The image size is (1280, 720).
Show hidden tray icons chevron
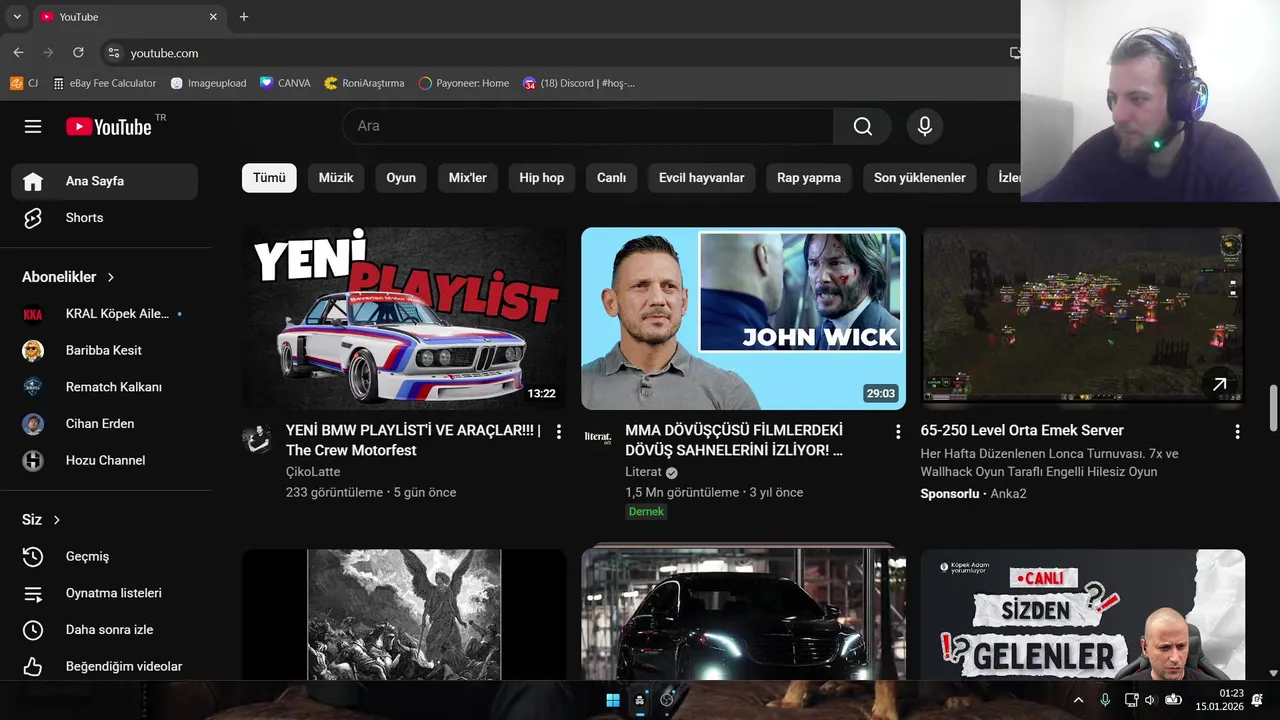(1078, 700)
